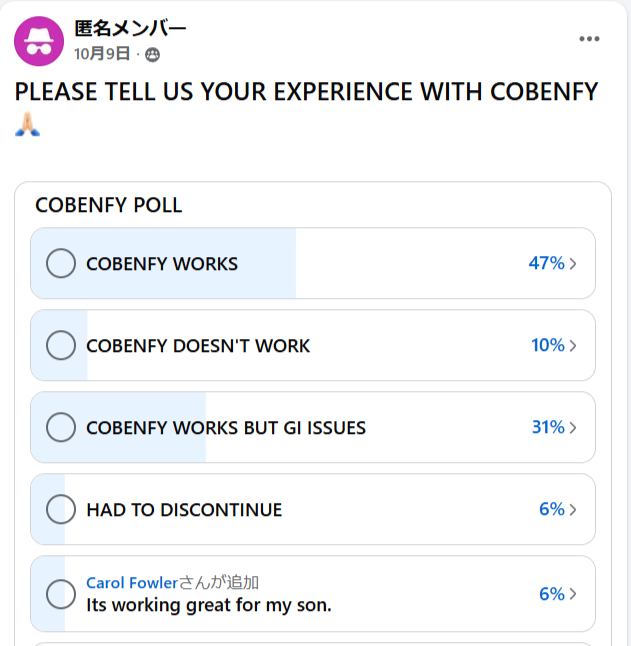Pick the HAD TO DISCONTINUE radio button
The image size is (631, 646).
point(61,510)
